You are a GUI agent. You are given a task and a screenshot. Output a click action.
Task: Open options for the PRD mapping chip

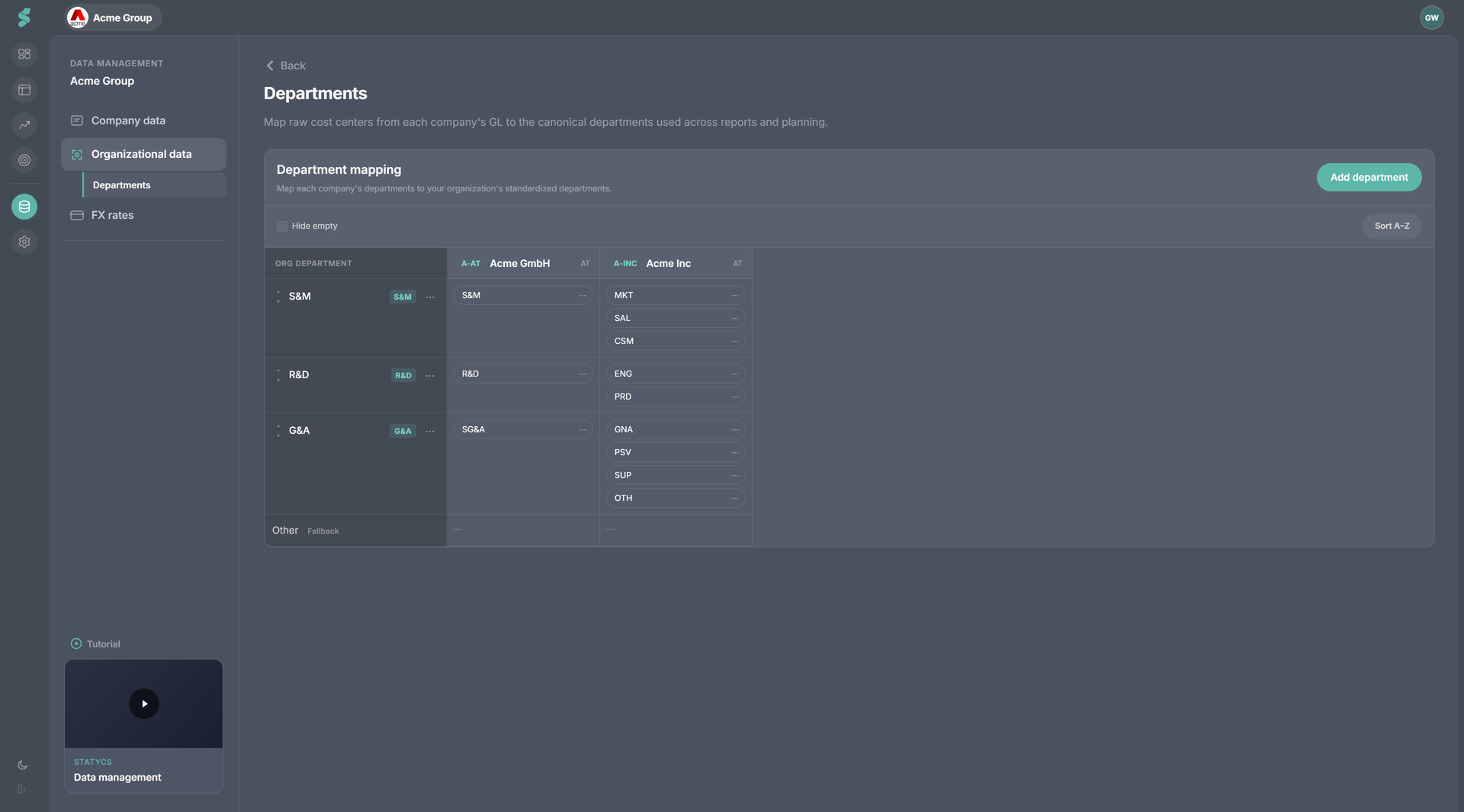[x=735, y=397]
